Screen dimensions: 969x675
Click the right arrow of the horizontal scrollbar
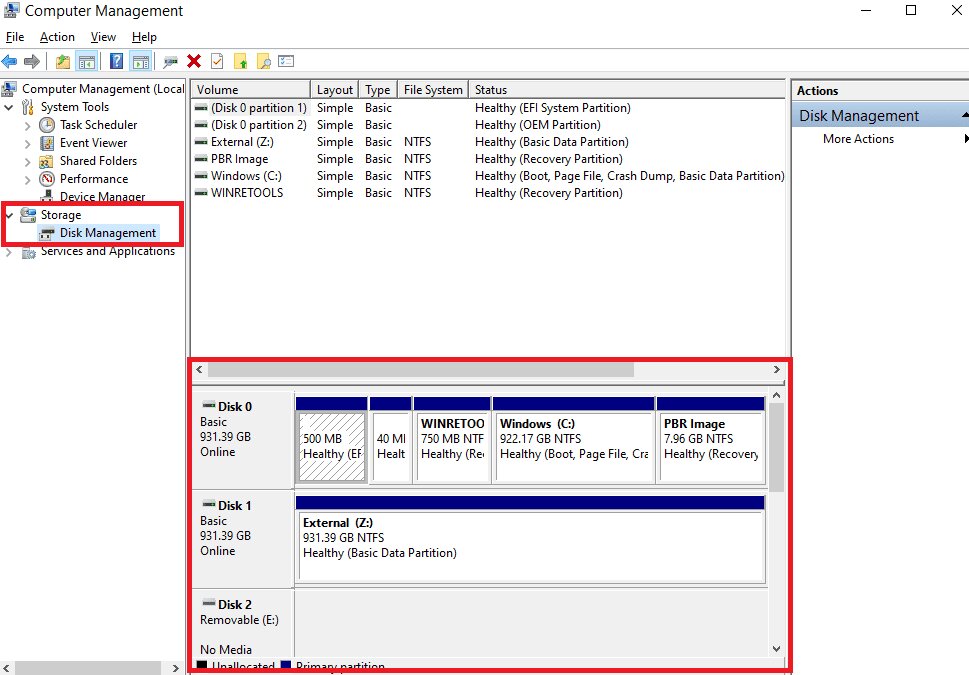pos(777,369)
